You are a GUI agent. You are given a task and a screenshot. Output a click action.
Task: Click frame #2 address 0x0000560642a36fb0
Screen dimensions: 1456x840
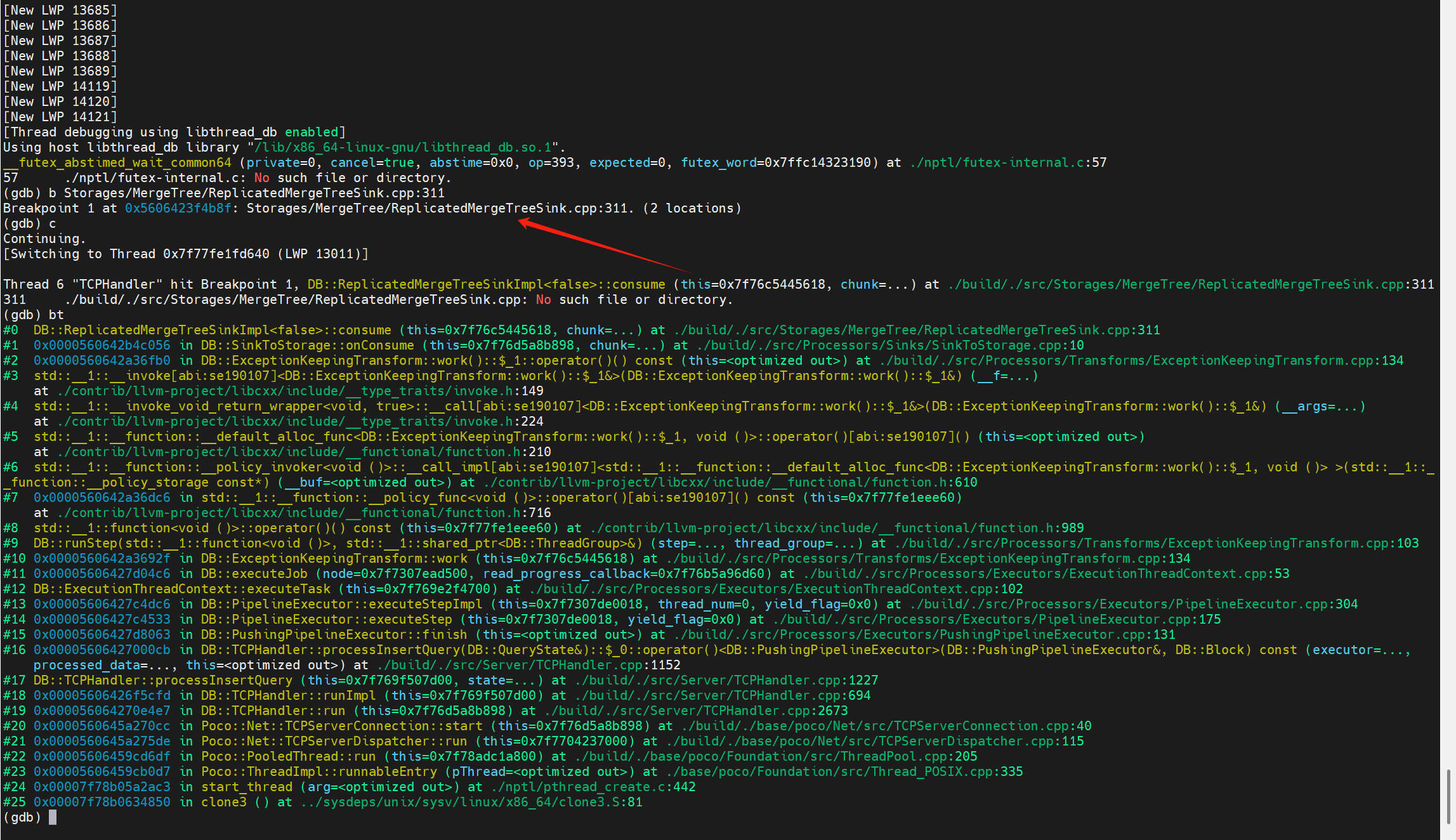(102, 360)
